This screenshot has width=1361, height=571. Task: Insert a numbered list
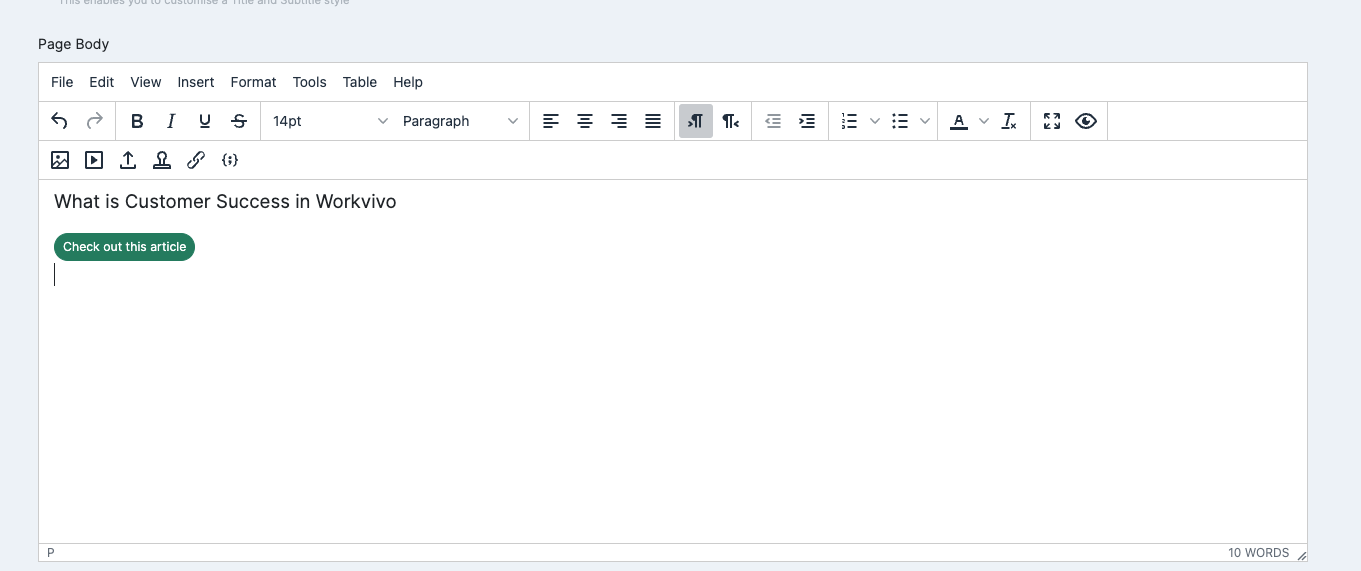coord(850,121)
